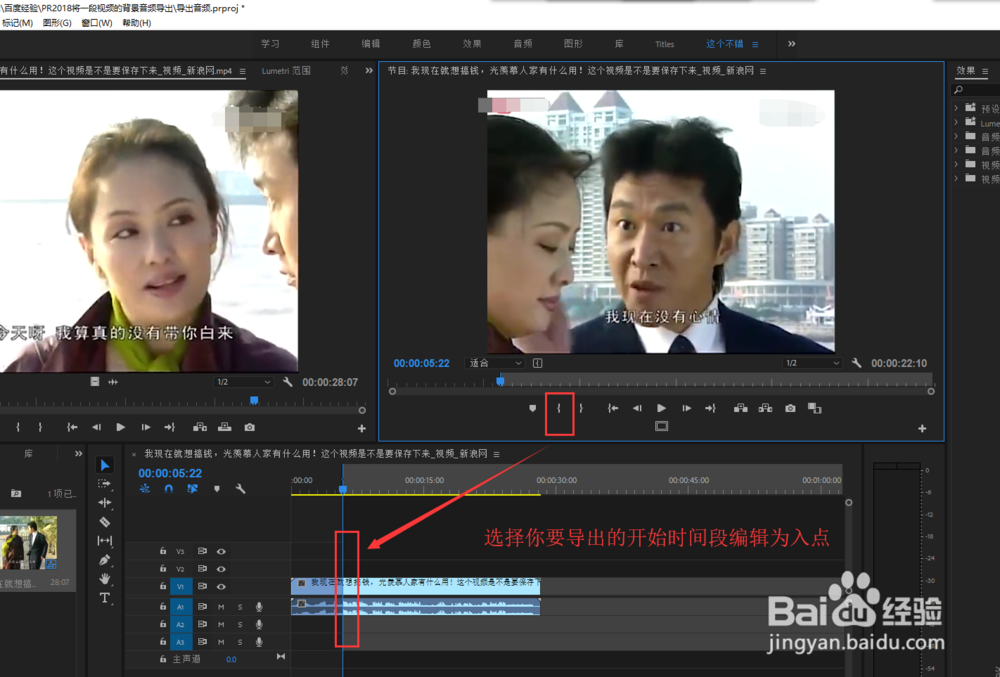Open the 窗口(W) menu
This screenshot has height=677, width=1000.
[x=97, y=23]
